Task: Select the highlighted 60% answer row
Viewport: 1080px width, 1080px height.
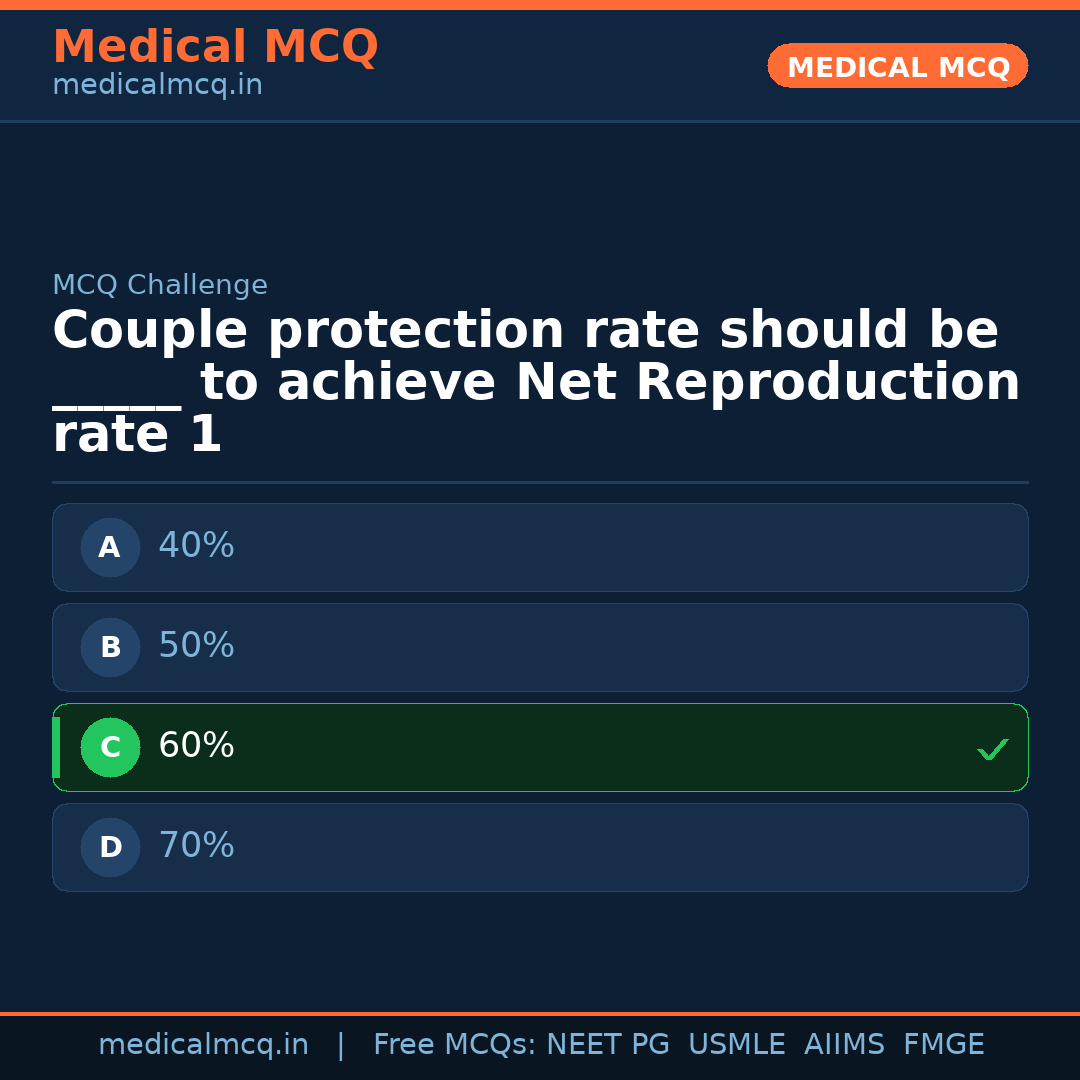Action: coord(540,747)
